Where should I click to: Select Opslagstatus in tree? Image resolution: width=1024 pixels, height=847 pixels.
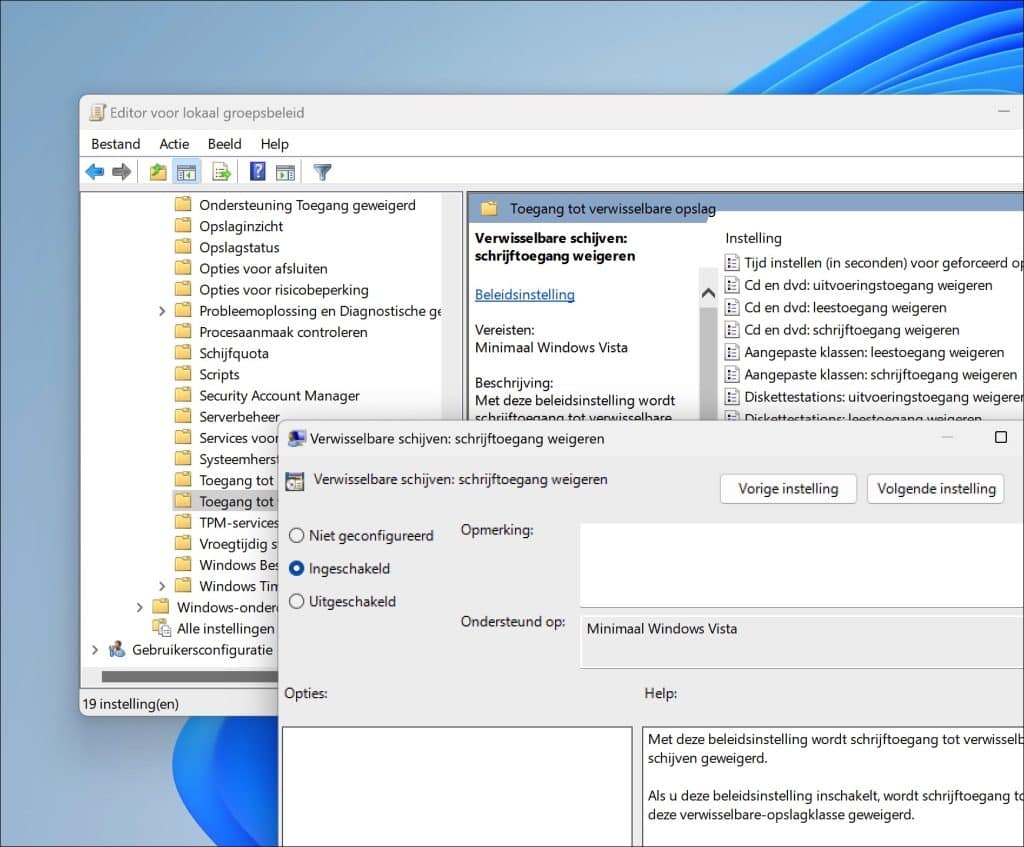pyautogui.click(x=239, y=248)
